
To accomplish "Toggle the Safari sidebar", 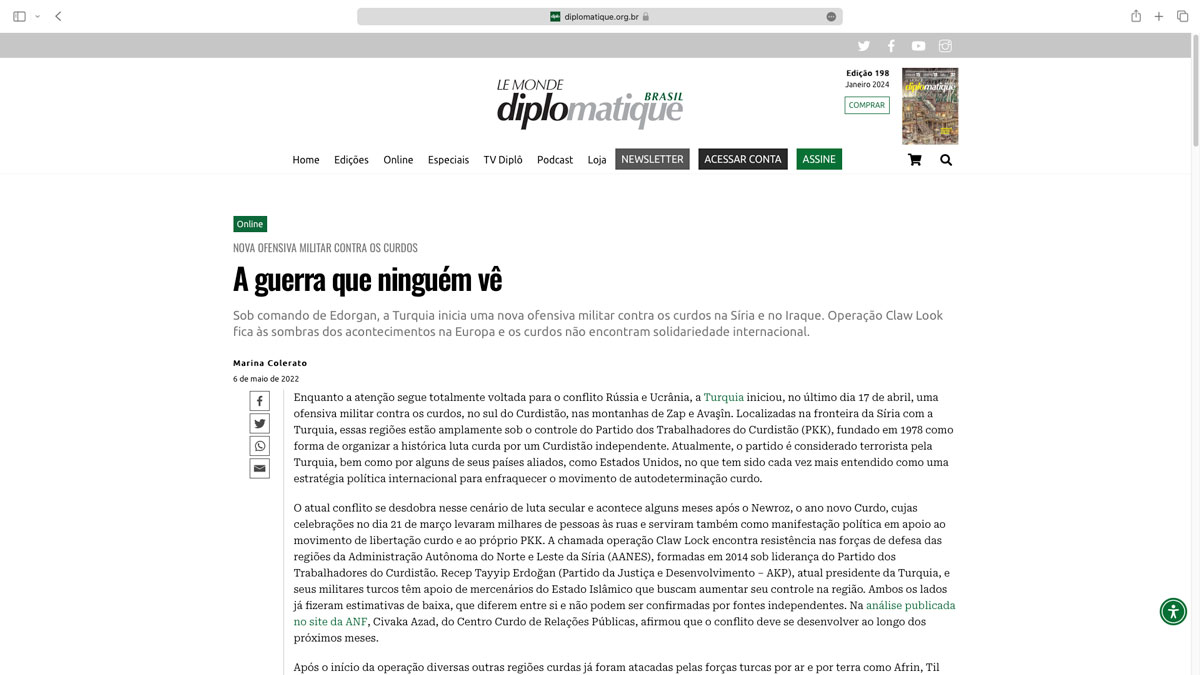I will [19, 16].
